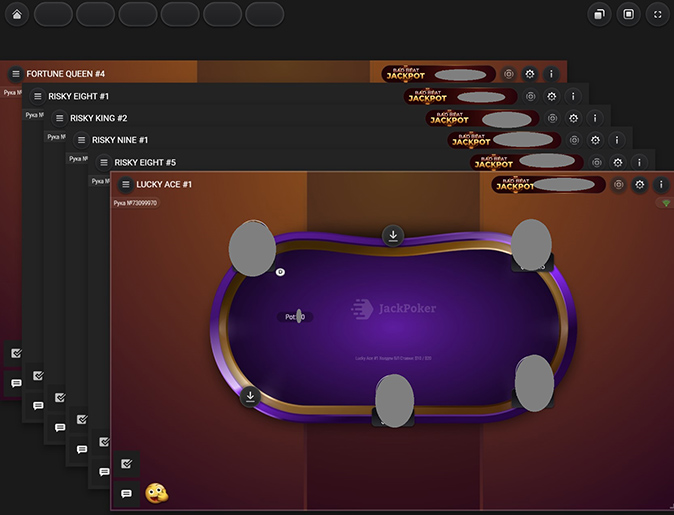Open the emoji picker in Lucky Ace #1
The image size is (674, 515).
(156, 493)
